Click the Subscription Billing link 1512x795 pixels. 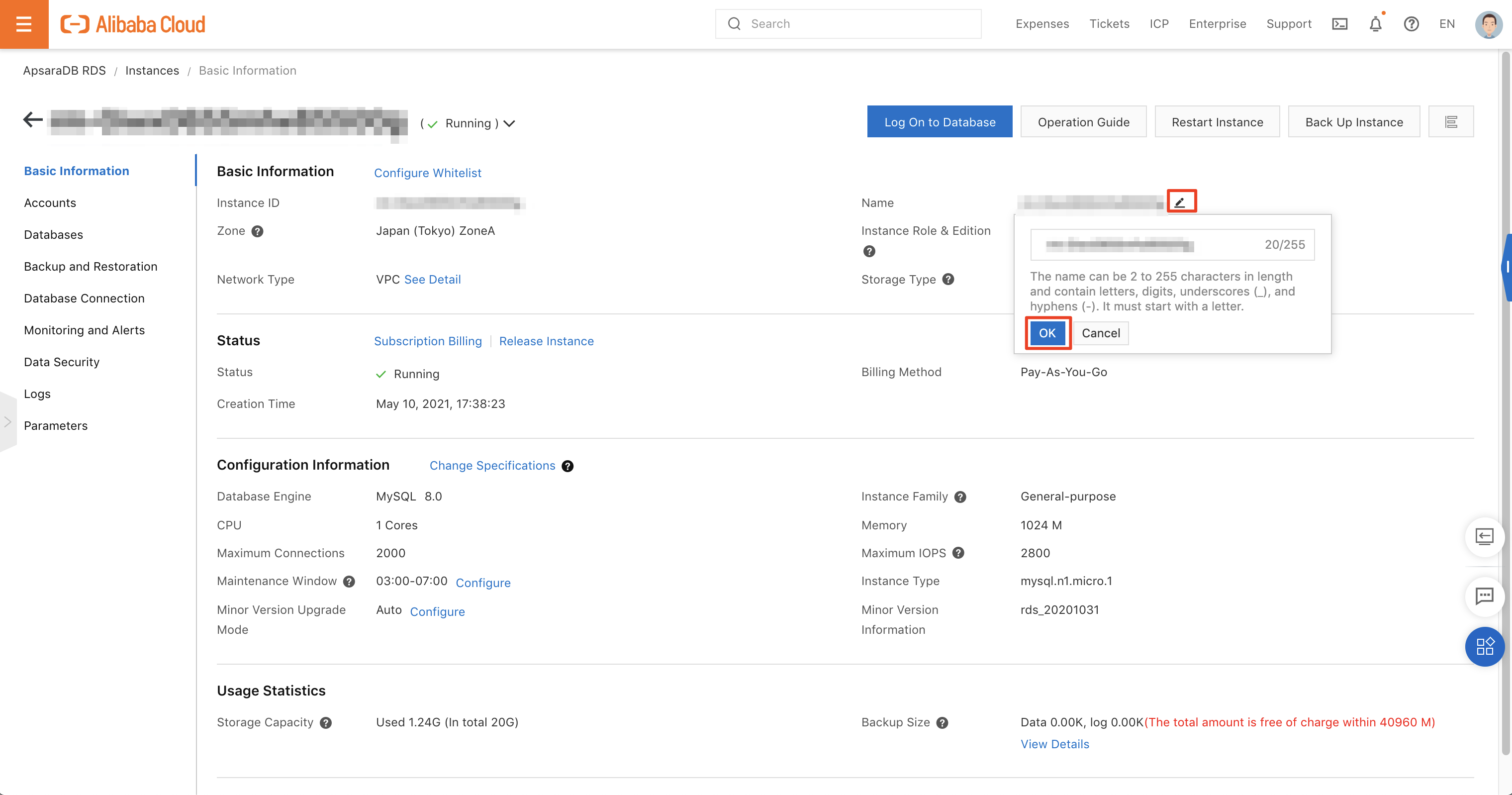coord(427,341)
